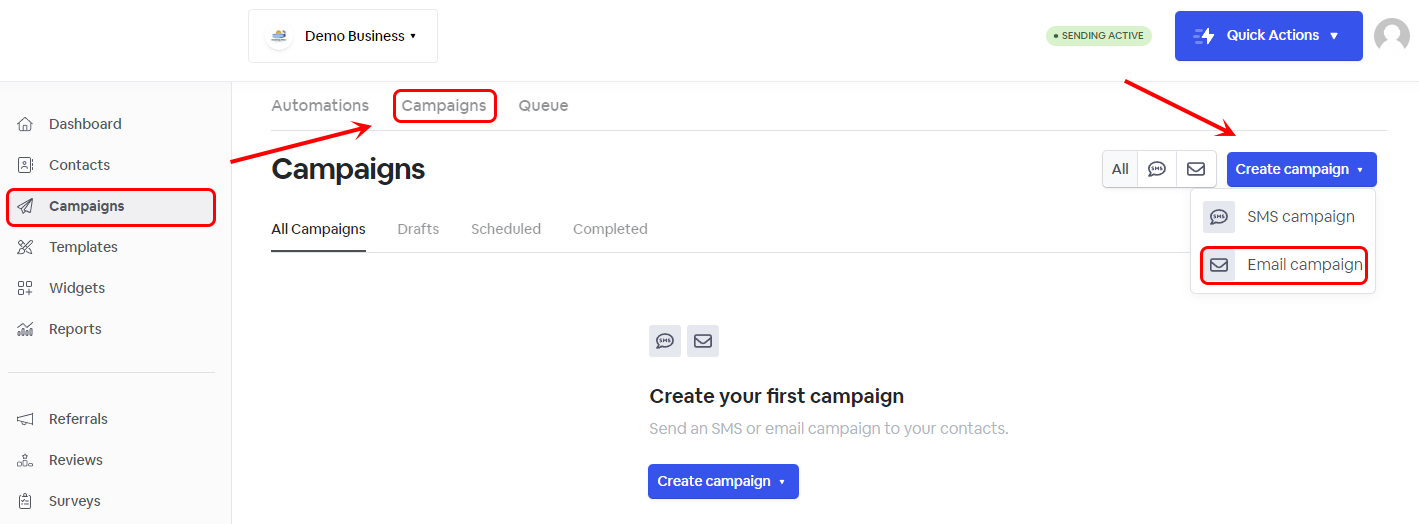This screenshot has width=1419, height=524.
Task: Switch to the Drafts tab
Action: pos(418,229)
